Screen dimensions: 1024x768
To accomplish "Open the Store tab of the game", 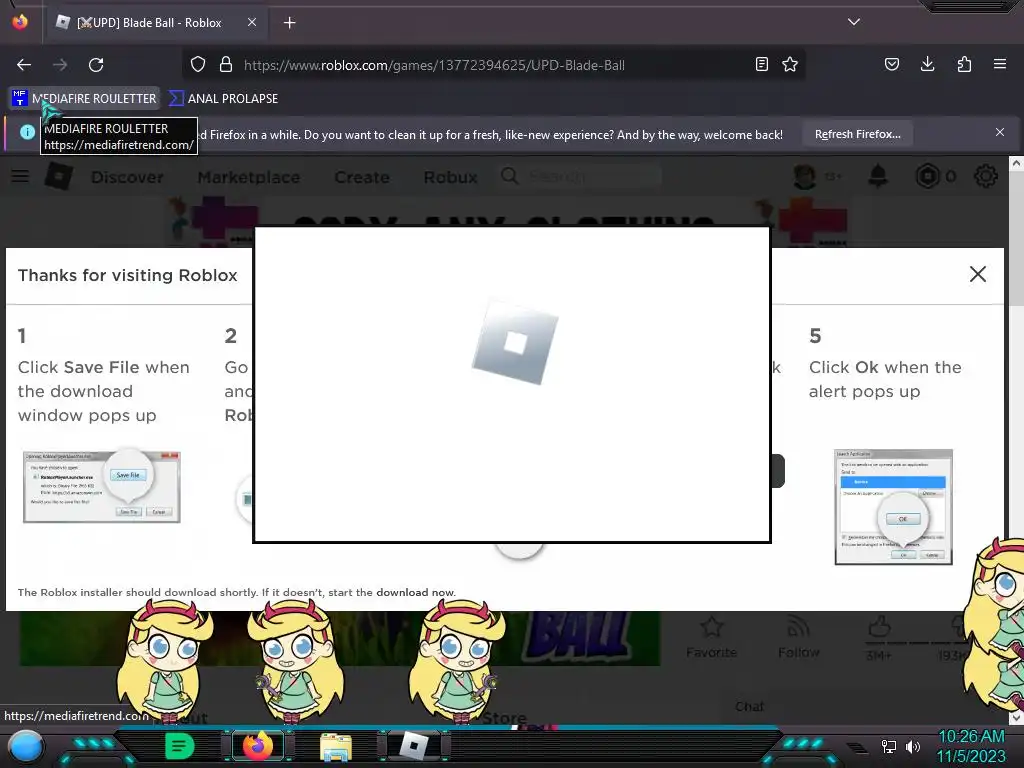I will (505, 718).
